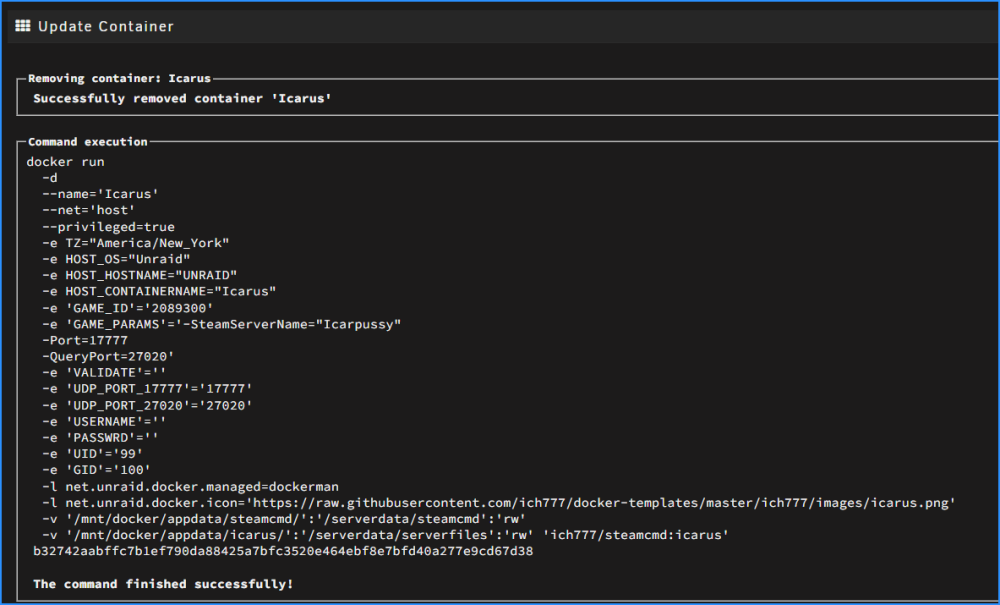
Task: Click the --name='Icarus' line
Action: point(100,194)
